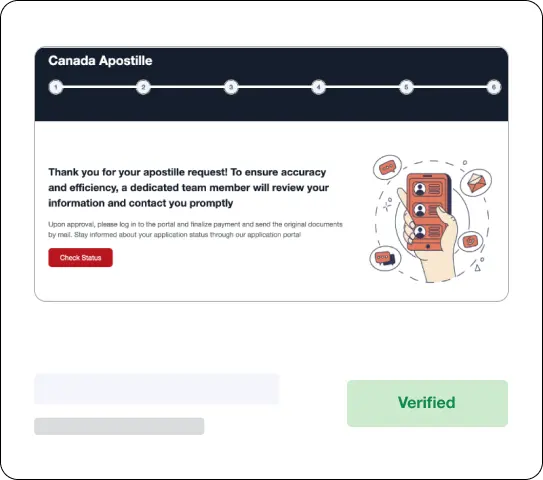Click the envelope mail icon
Viewport: 543px width, 480px height.
476,183
